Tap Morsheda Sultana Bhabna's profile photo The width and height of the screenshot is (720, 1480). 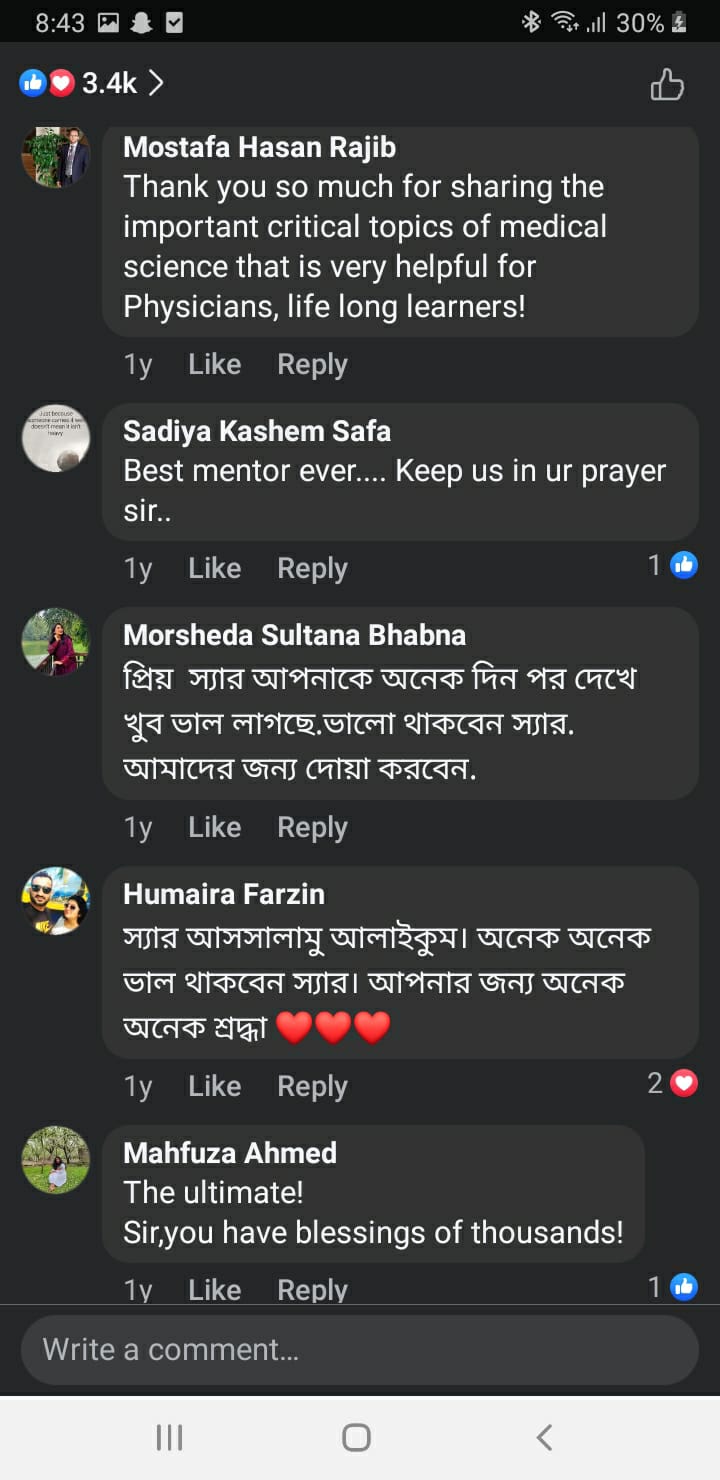[56, 642]
